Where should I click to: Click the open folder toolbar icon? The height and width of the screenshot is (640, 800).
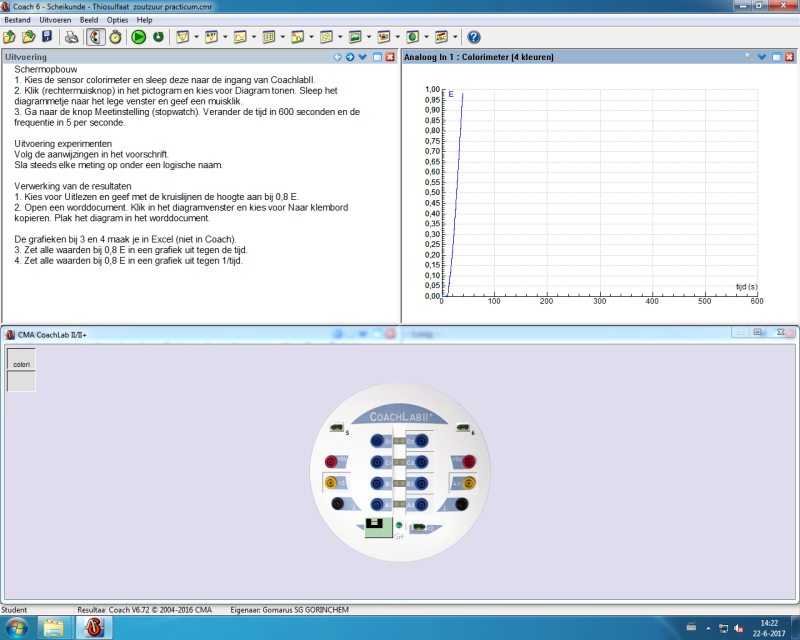click(29, 37)
